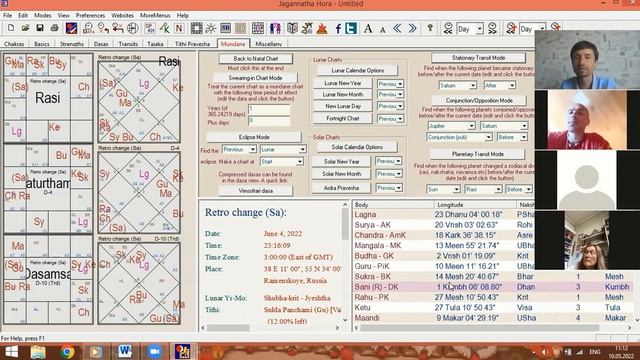Screen dimensions: 640x360
Task: Open the Lunar eclipse type dropdown
Action: click(283, 149)
